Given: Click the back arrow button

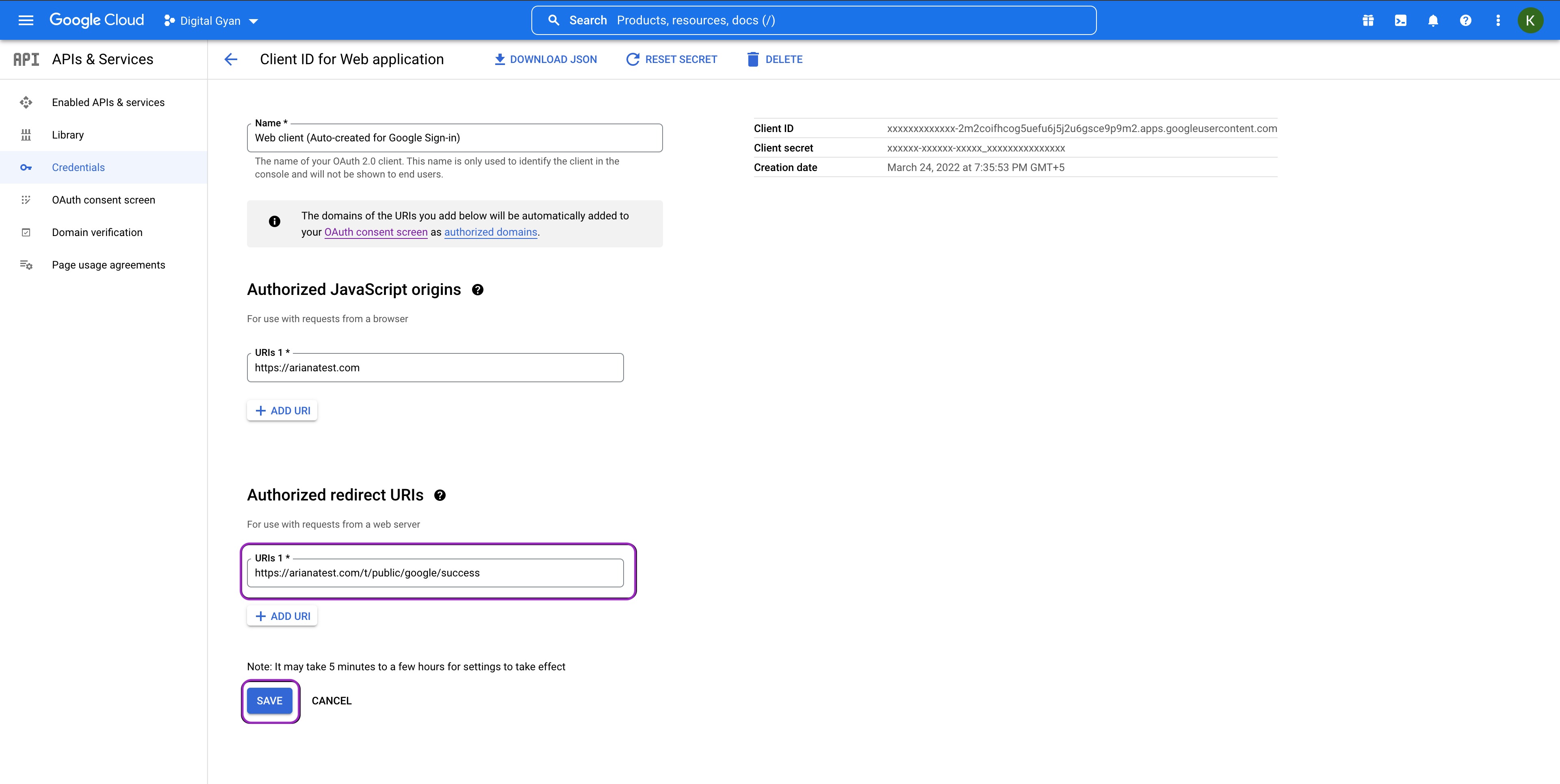Looking at the screenshot, I should point(231,59).
